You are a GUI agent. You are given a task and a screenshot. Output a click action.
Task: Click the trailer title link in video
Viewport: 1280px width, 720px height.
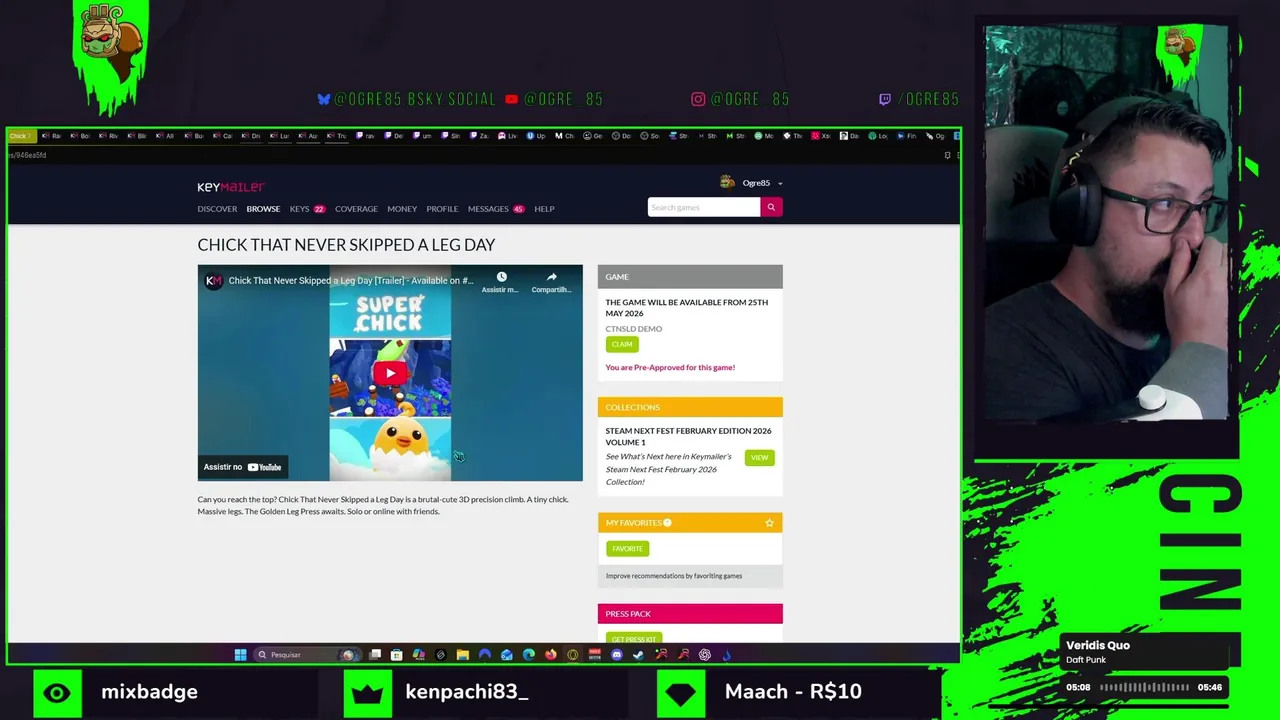pos(351,280)
